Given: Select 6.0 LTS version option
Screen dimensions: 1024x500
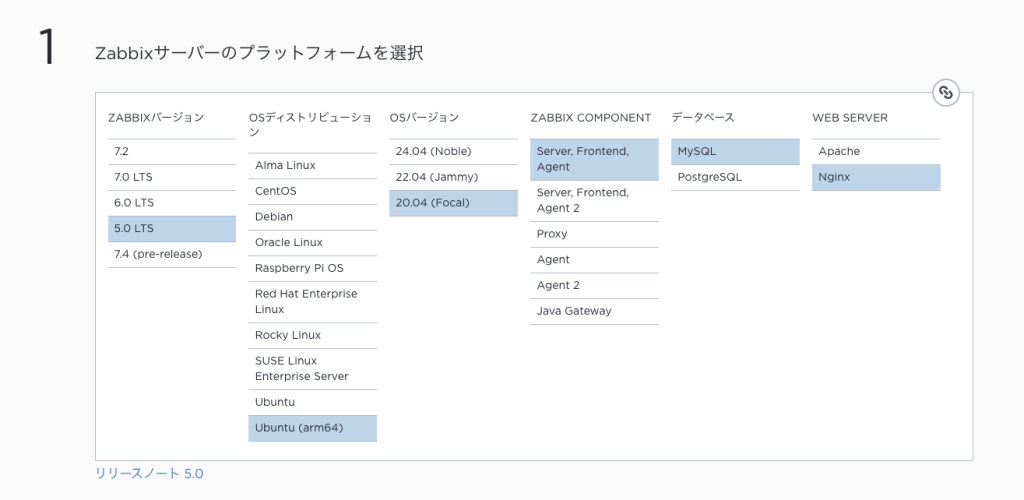Looking at the screenshot, I should [x=171, y=203].
